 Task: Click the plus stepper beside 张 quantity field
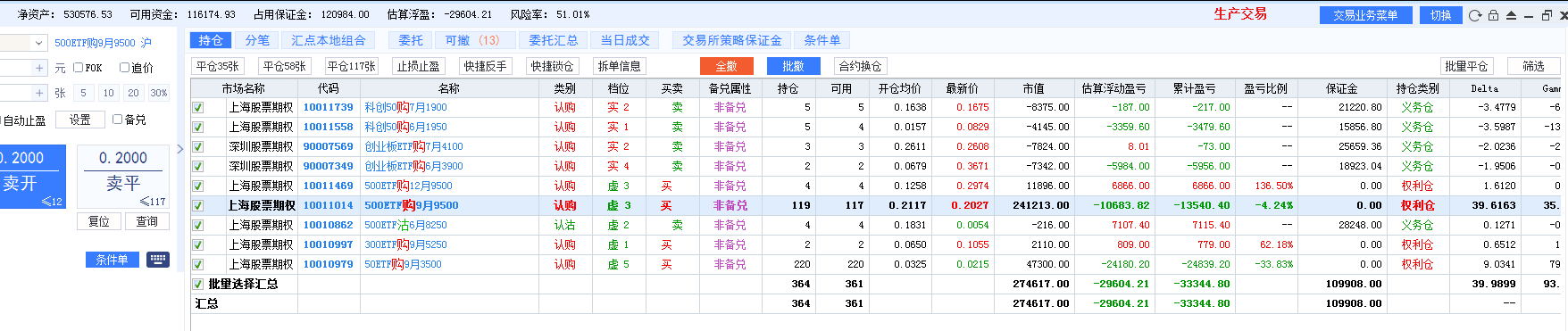(39, 93)
